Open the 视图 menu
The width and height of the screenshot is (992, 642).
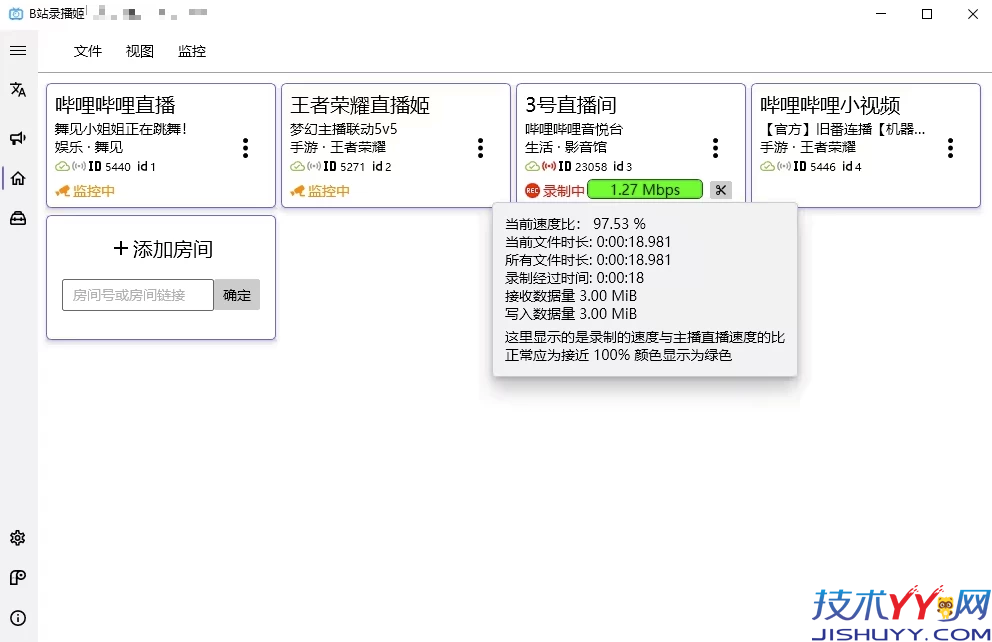[x=139, y=51]
